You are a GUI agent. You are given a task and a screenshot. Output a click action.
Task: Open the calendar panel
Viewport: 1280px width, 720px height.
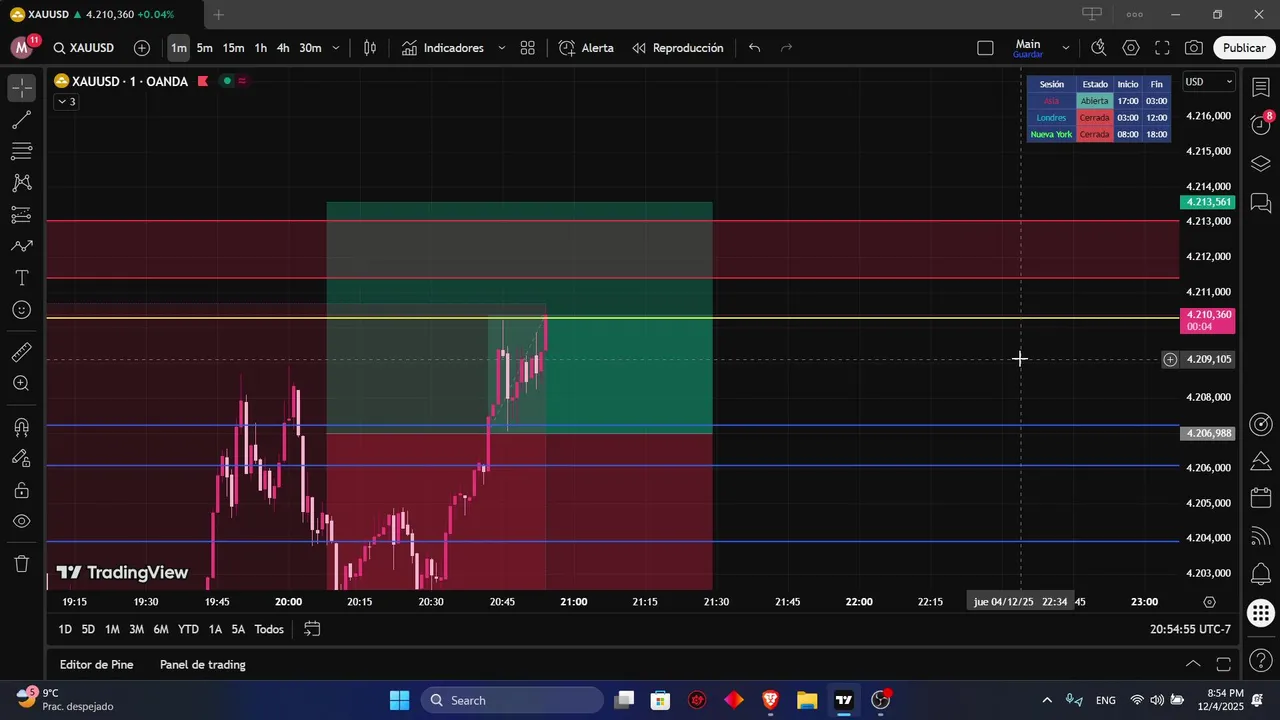pyautogui.click(x=1260, y=498)
